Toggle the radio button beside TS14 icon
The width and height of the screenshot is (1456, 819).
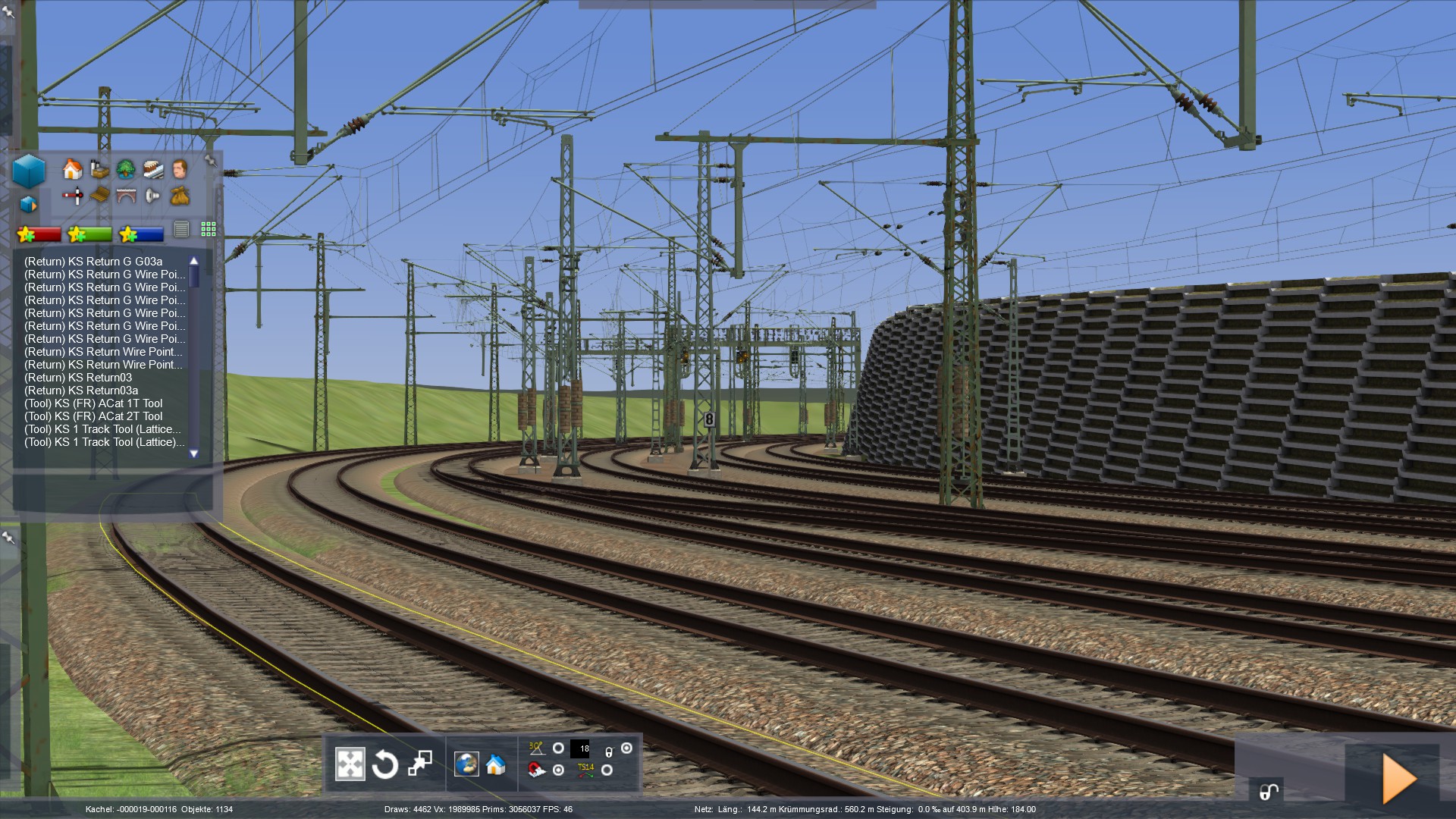[607, 770]
